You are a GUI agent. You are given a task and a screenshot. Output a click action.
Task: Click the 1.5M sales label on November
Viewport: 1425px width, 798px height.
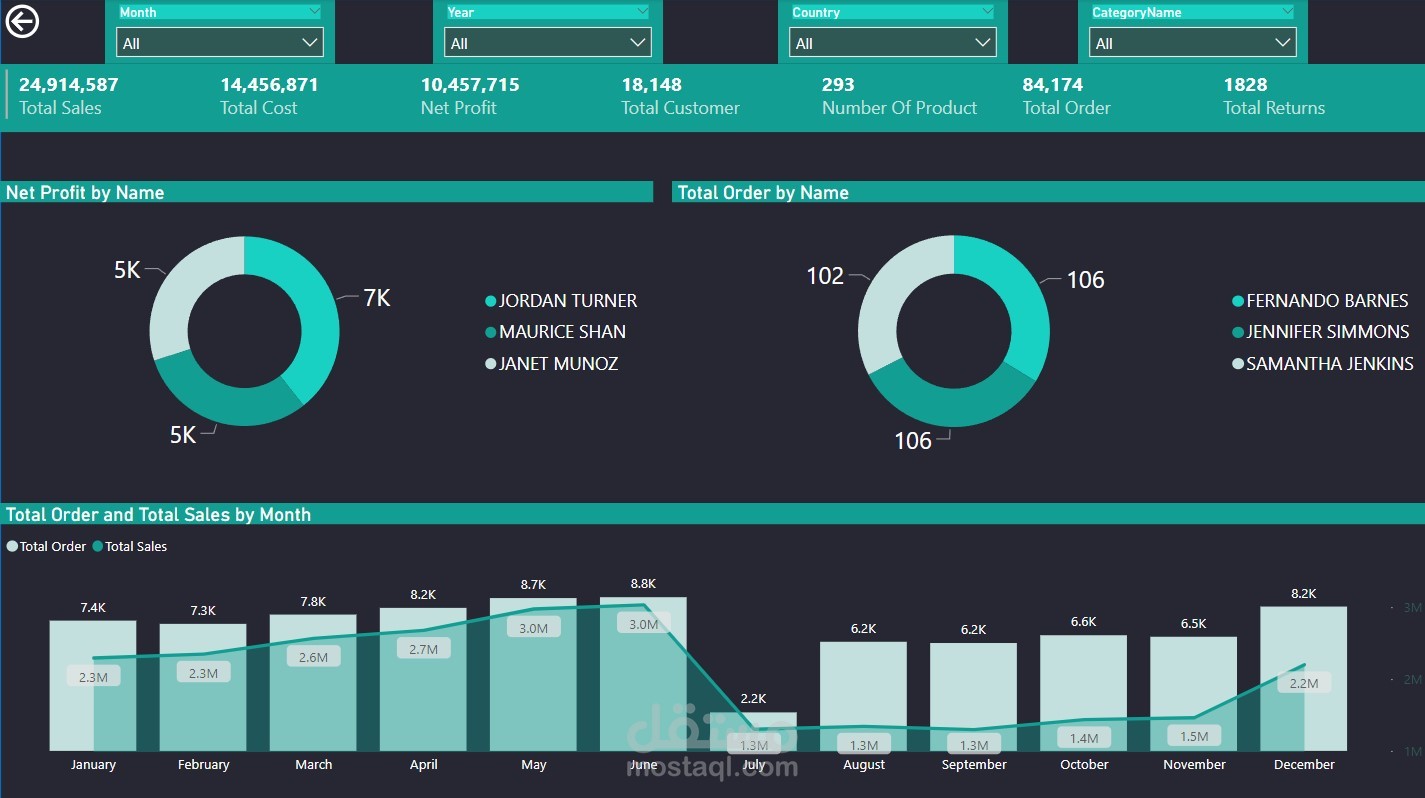(1193, 735)
